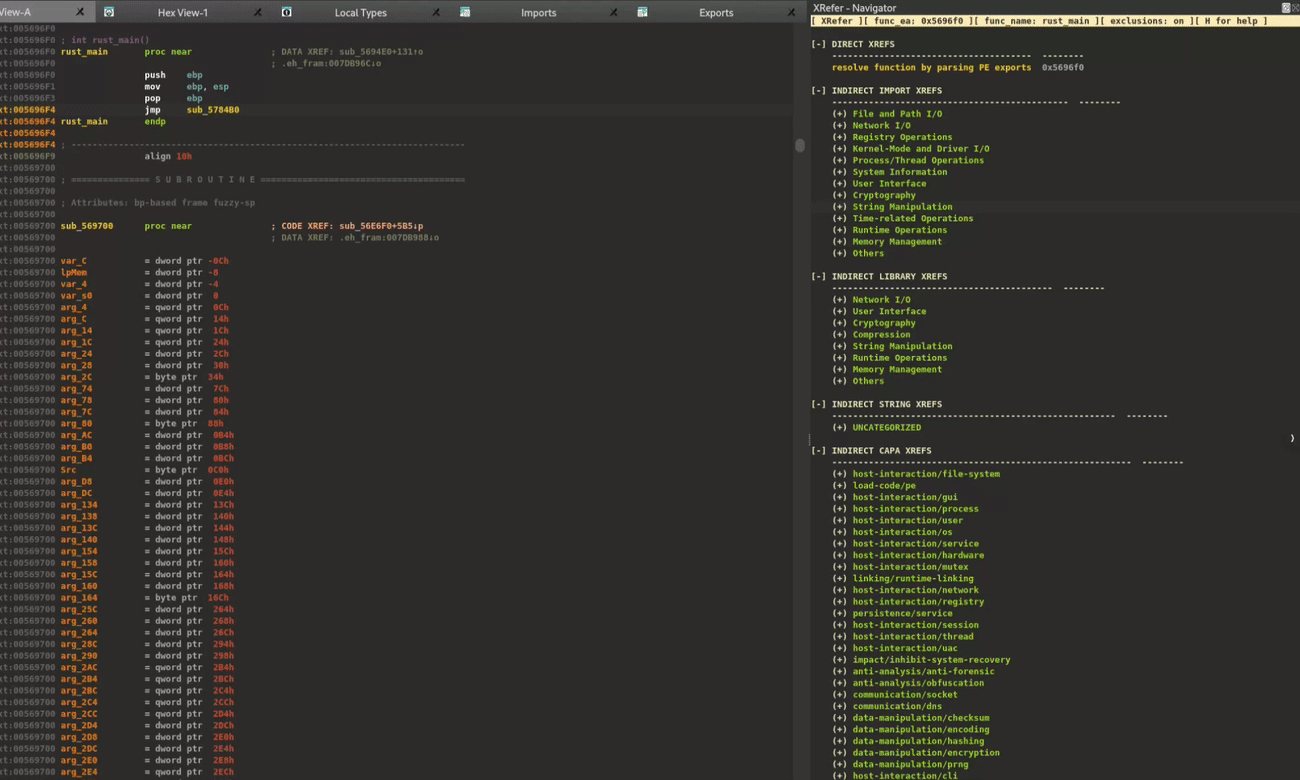The width and height of the screenshot is (1300, 780).
Task: Expand host-interaction/gui capa entry
Action: (840, 497)
